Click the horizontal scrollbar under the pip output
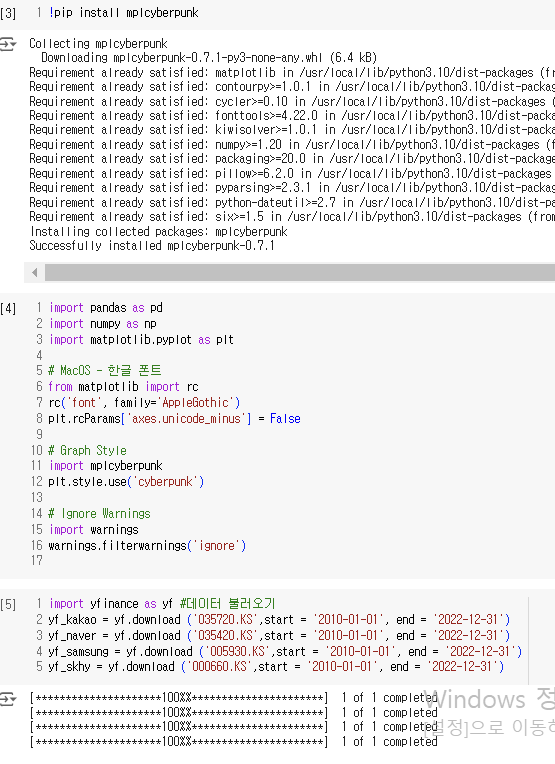 pos(300,272)
